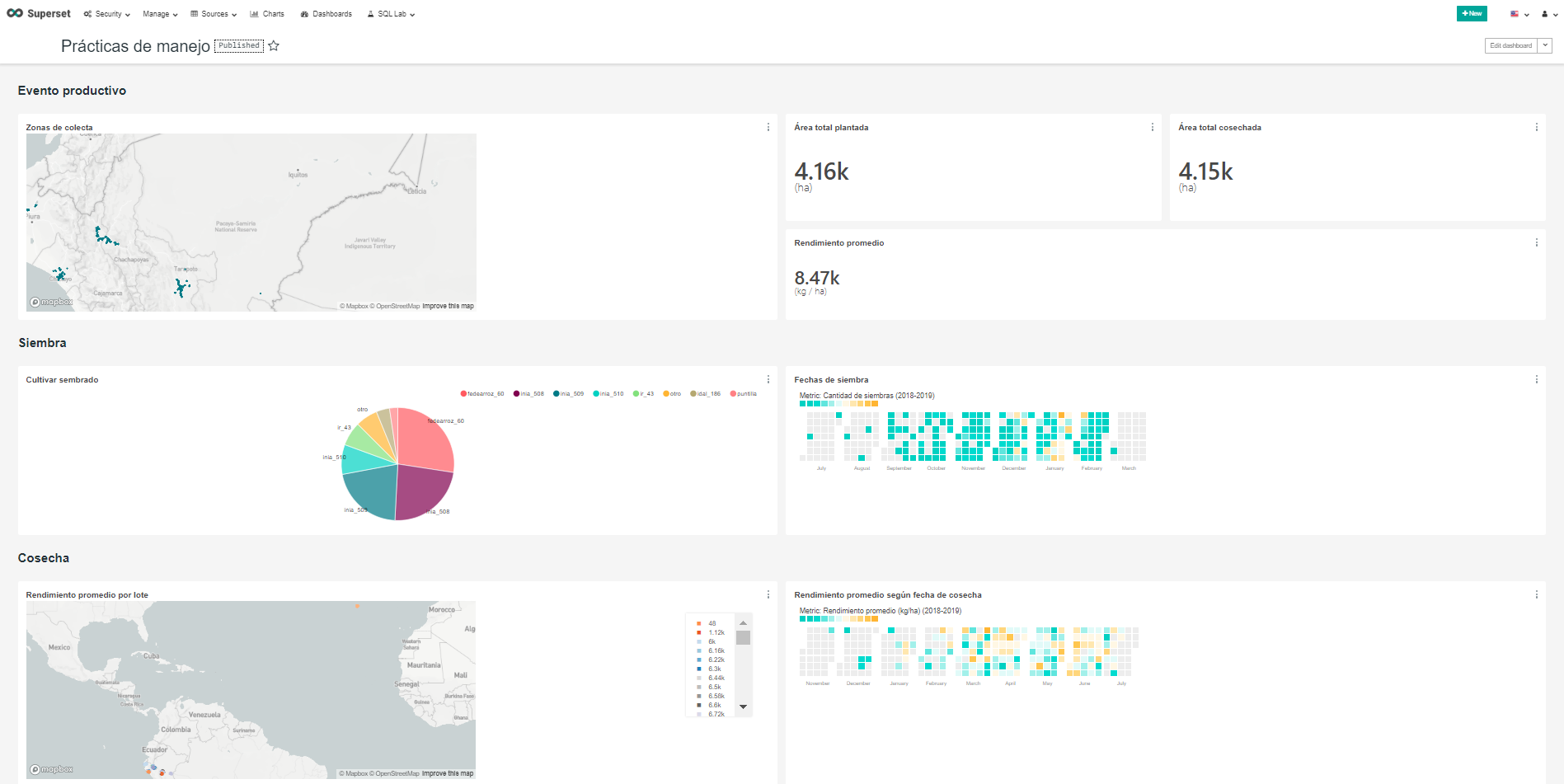Click the OpenStreetMap attribution on Zonas de colecta map
This screenshot has height=784, width=1564.
click(395, 306)
